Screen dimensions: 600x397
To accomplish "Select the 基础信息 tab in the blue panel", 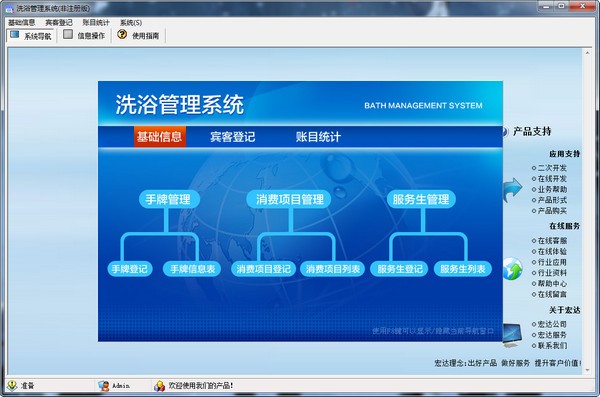I will (x=160, y=136).
